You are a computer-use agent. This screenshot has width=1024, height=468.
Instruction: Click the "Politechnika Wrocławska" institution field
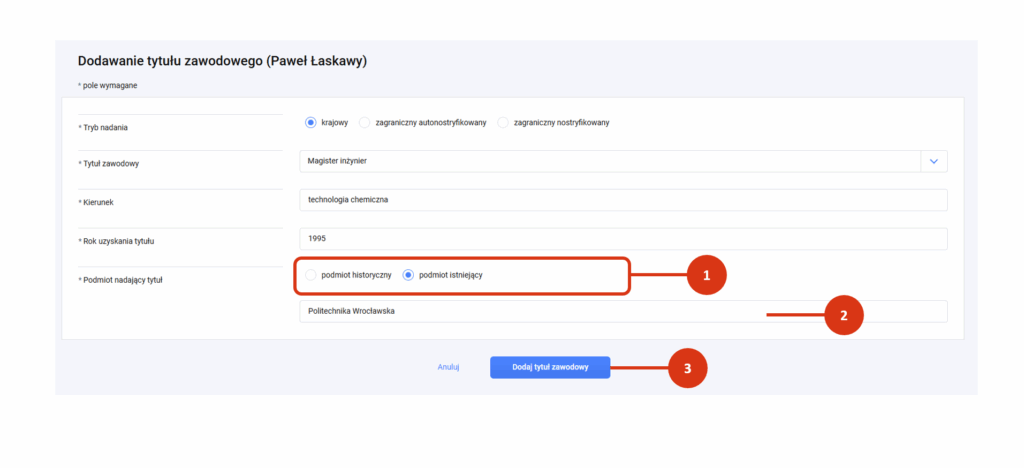coord(623,311)
